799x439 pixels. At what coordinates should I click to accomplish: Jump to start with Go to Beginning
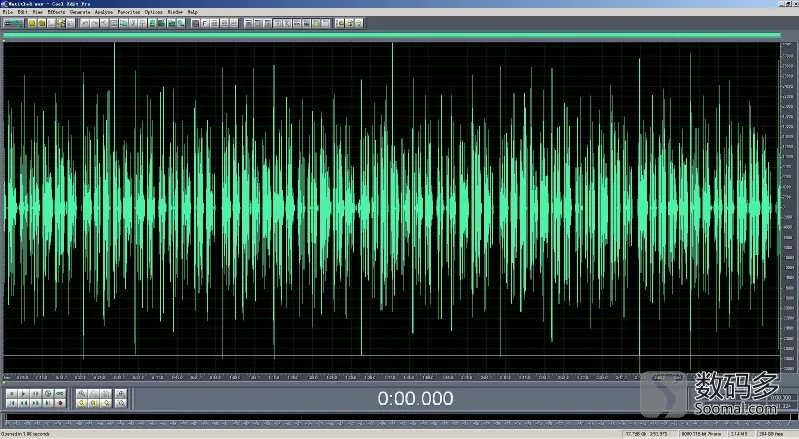pos(11,403)
